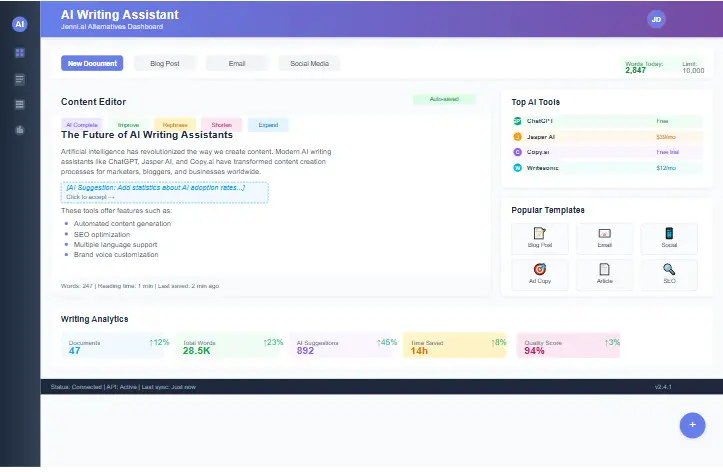This screenshot has width=723, height=472.
Task: Click the Writing Analytics heading
Action: pos(95,319)
